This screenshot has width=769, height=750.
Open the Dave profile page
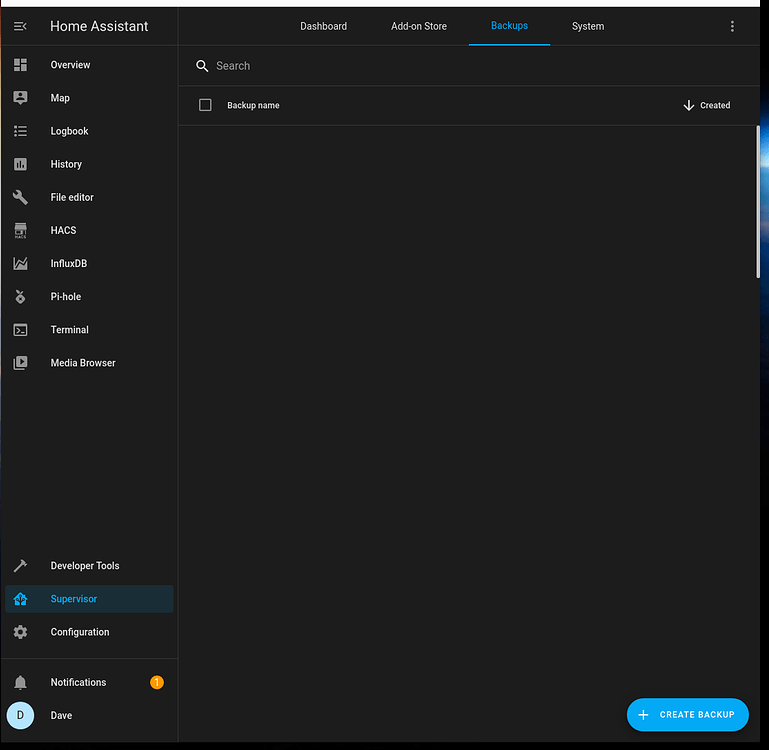[x=89, y=715]
